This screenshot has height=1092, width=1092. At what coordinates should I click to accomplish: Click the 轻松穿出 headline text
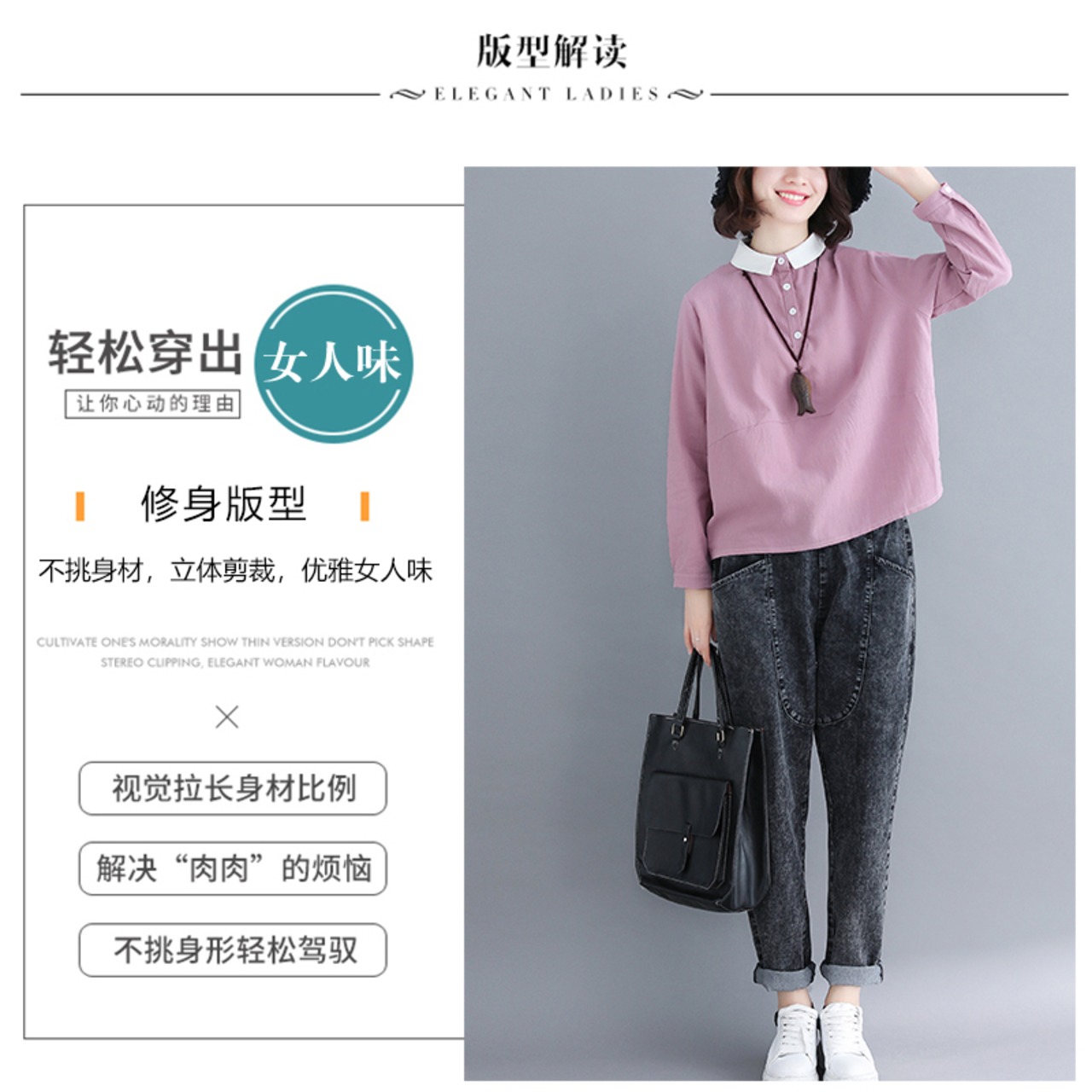pos(146,352)
